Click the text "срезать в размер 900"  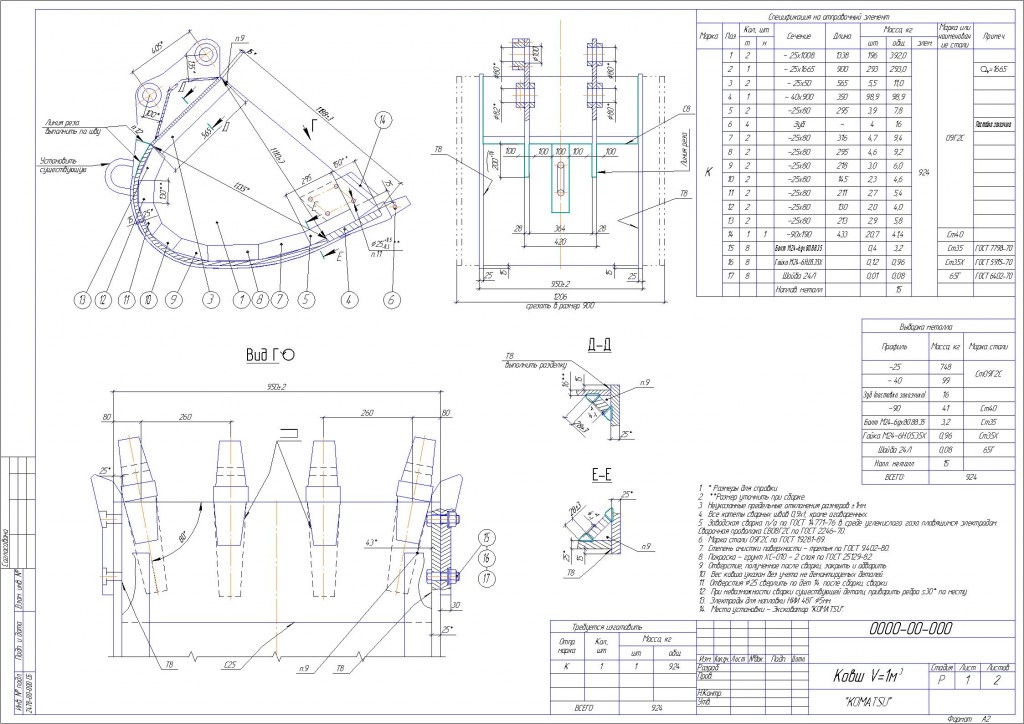click(x=560, y=306)
